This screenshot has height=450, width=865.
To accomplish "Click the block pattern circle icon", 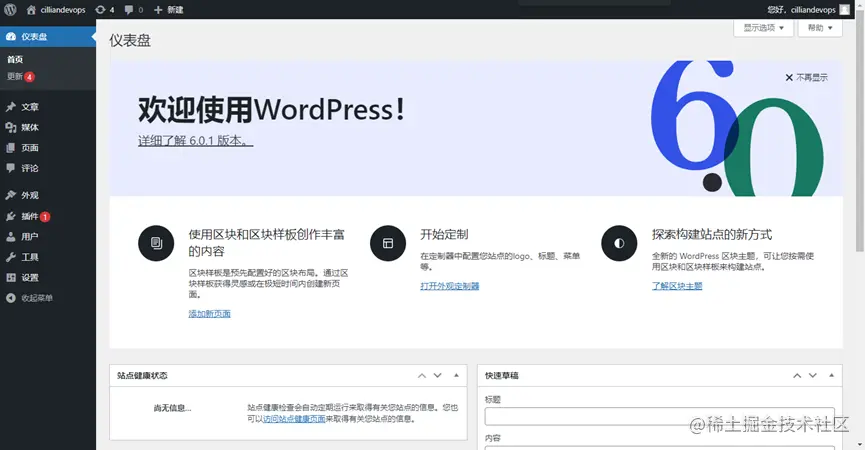I will (x=156, y=243).
